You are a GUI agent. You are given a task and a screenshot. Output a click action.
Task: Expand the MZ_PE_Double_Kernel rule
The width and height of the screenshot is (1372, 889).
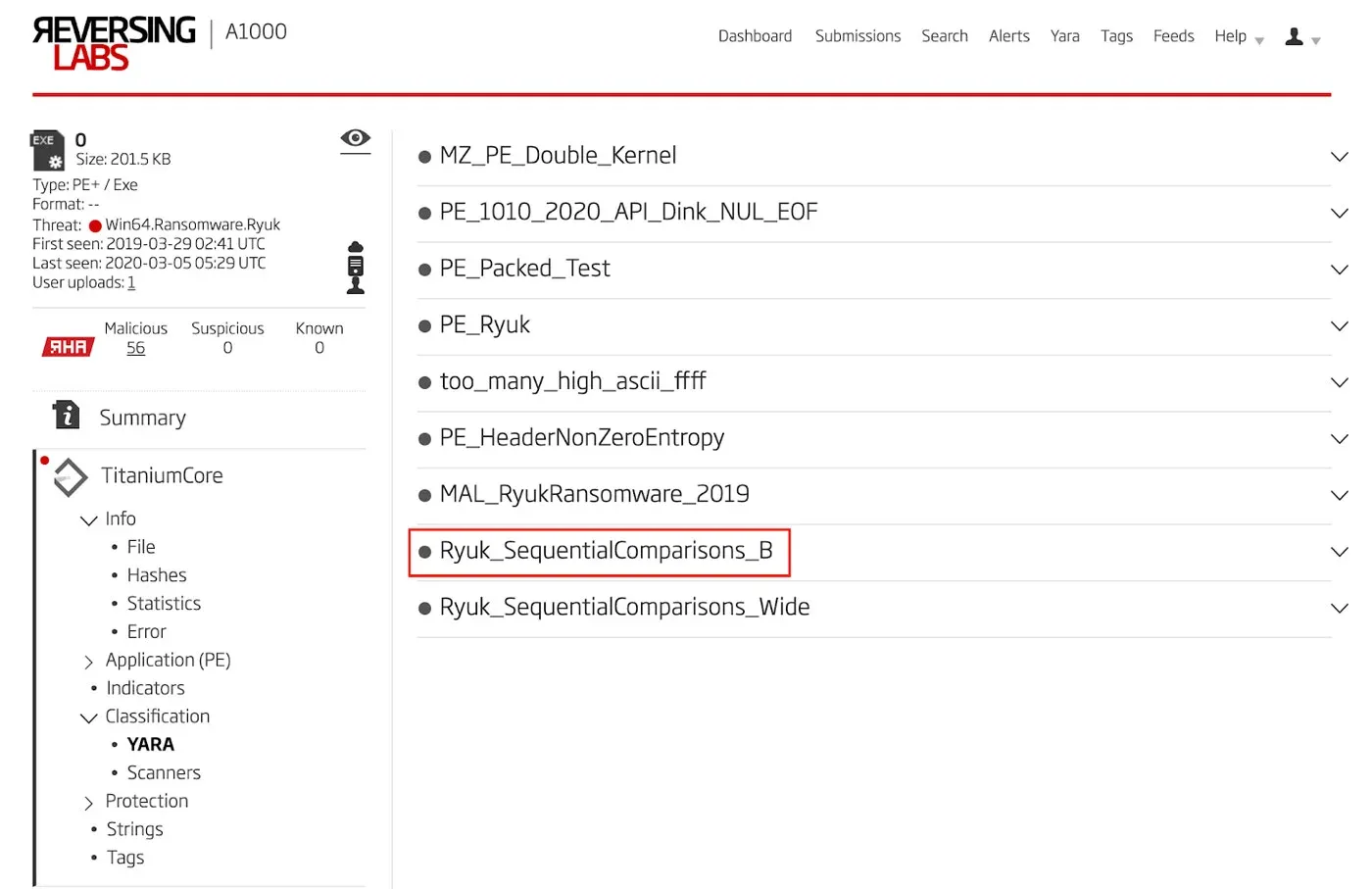(x=1339, y=157)
